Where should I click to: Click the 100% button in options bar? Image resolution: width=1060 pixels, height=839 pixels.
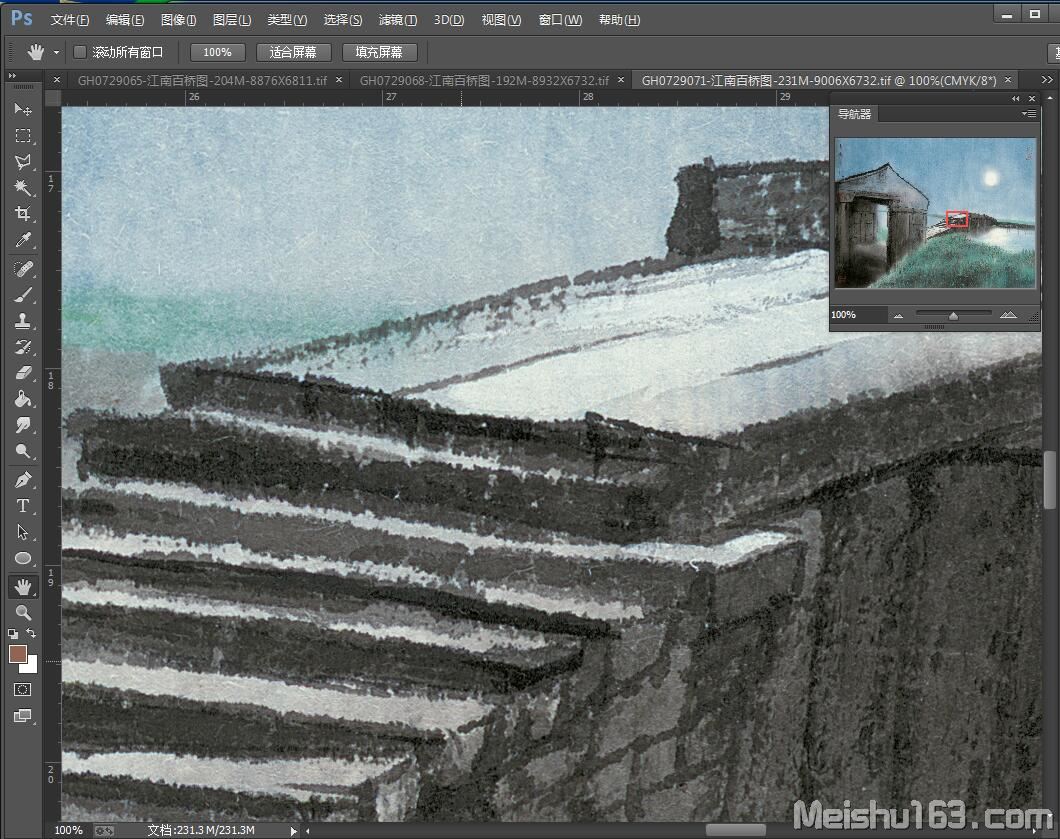pos(217,52)
